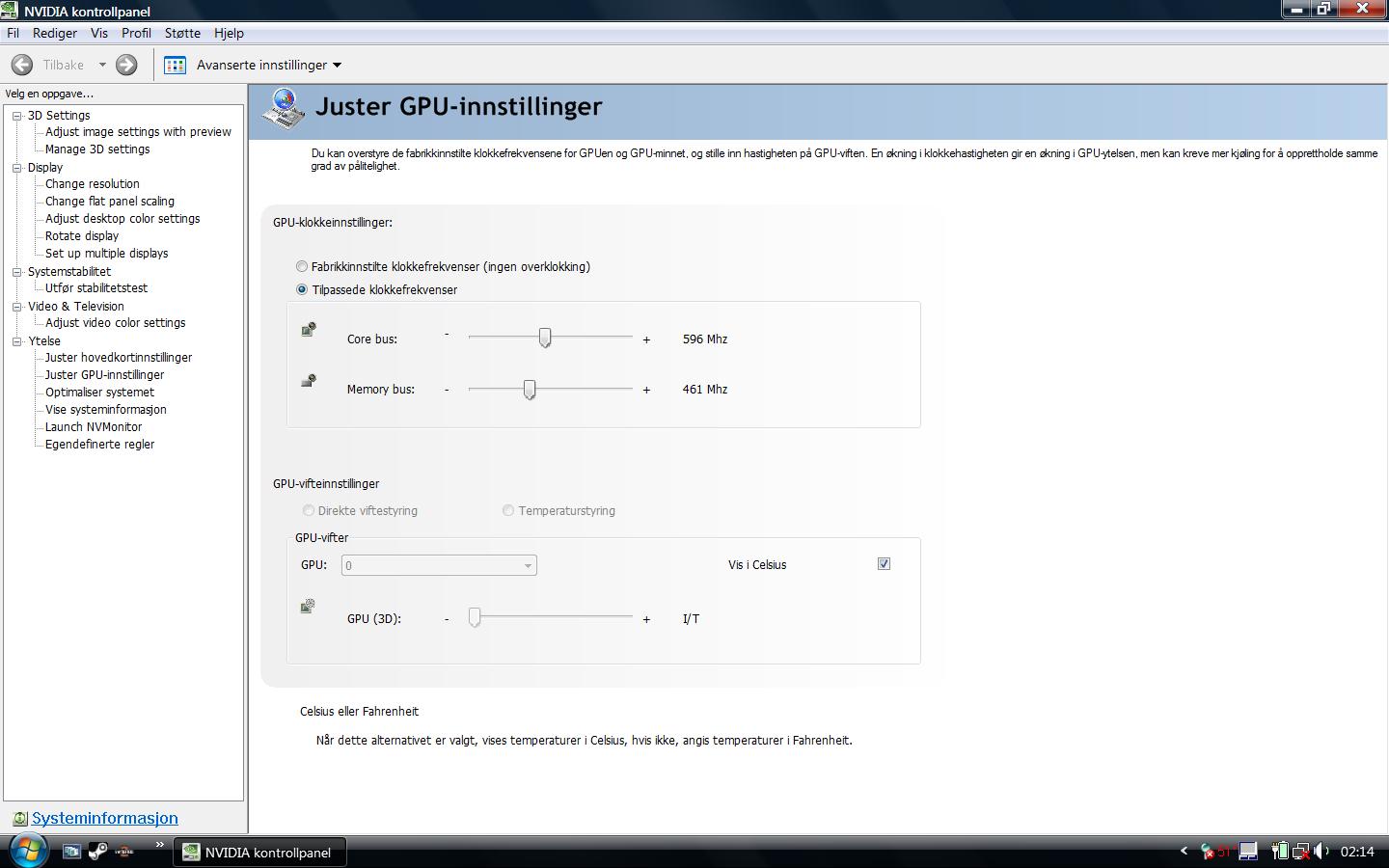Open Optimaliser systemet
The image size is (1389, 868).
tap(99, 393)
